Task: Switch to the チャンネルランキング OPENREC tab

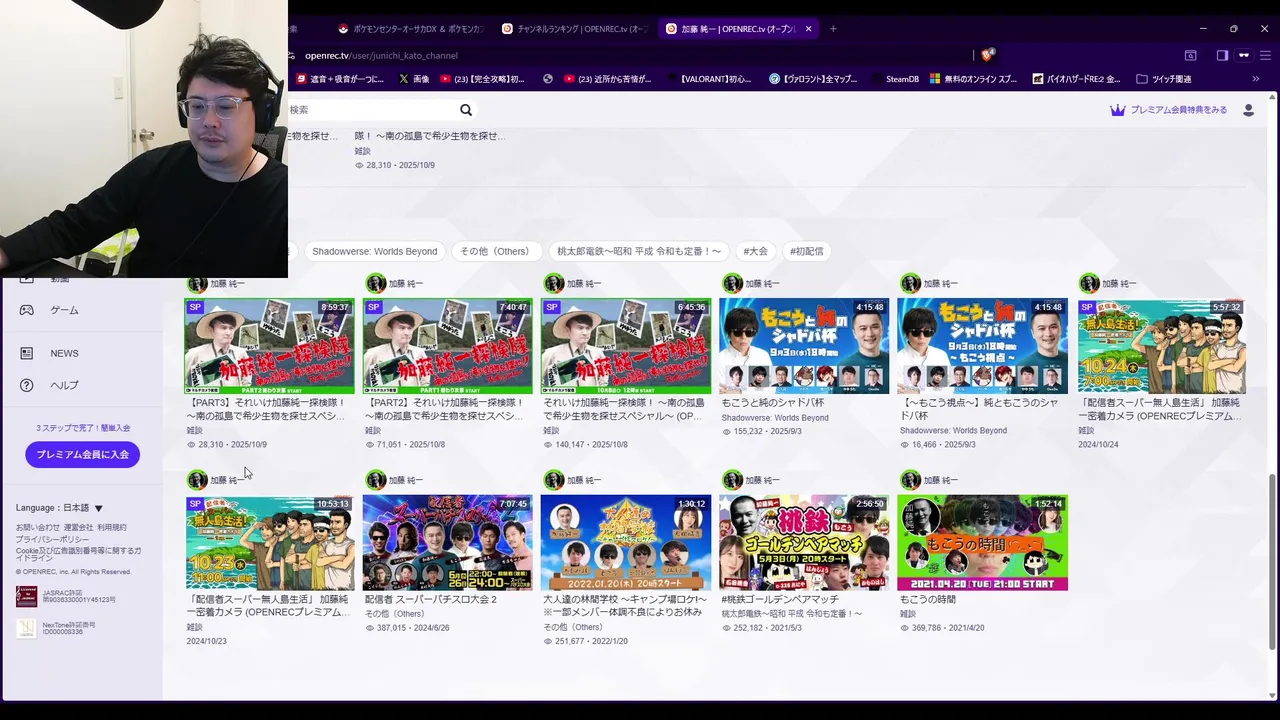Action: point(575,29)
